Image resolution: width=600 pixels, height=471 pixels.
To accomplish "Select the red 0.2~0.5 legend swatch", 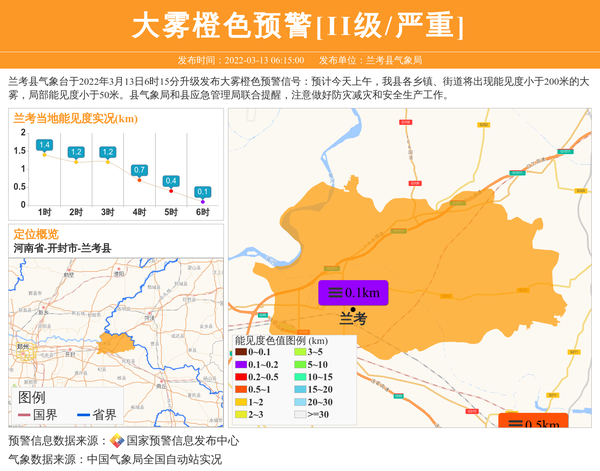I will 241,378.
